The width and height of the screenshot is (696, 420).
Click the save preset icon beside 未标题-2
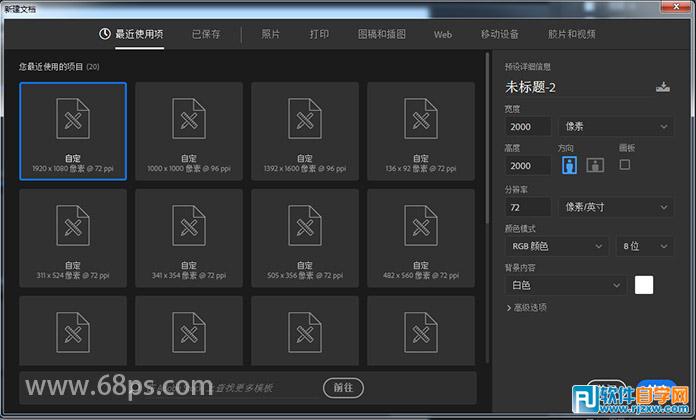tap(663, 87)
